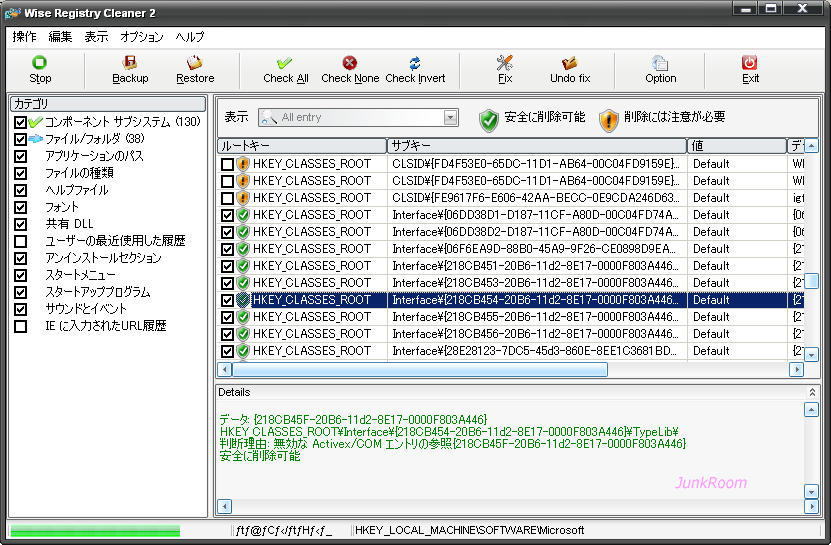Click registry list scroll right arrow
This screenshot has width=831, height=545.
(796, 370)
